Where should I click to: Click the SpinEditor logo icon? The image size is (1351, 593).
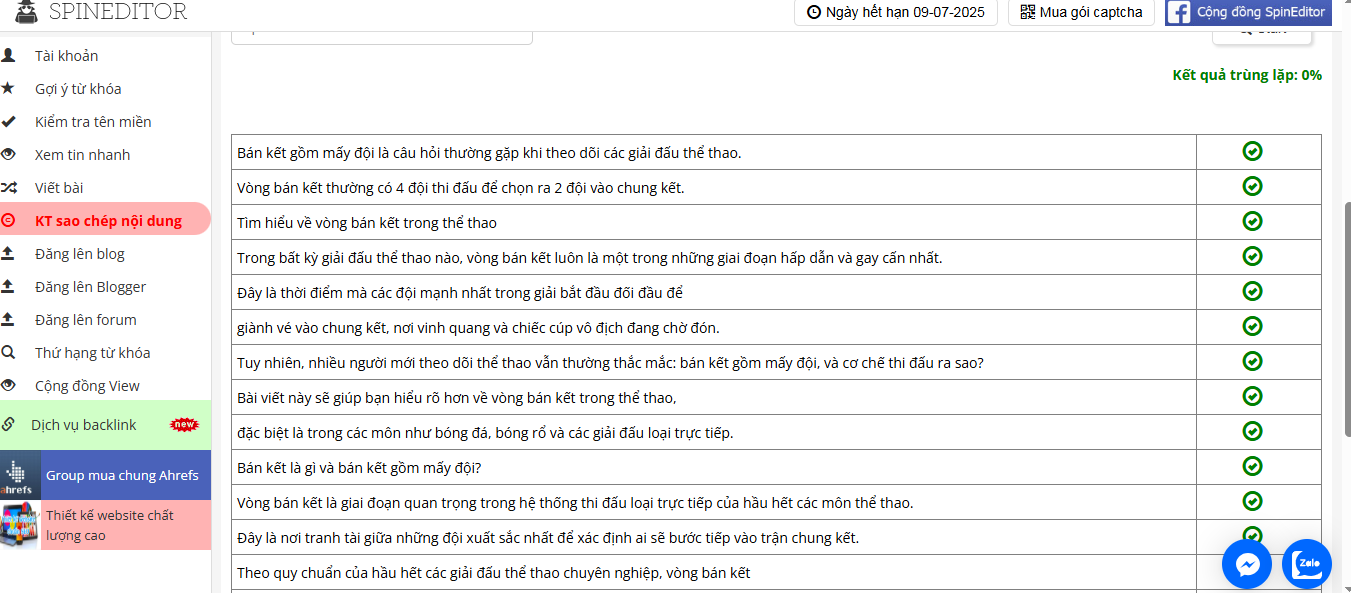(27, 11)
